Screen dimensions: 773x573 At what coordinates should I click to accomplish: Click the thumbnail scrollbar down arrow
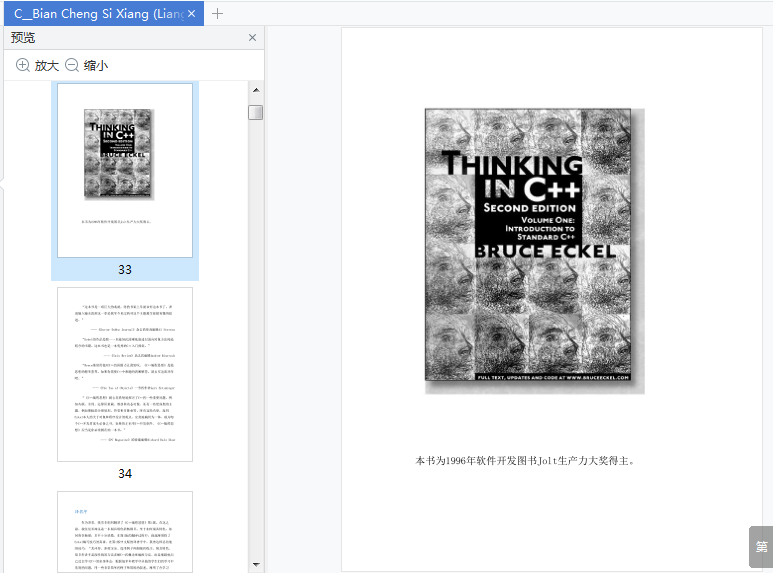pyautogui.click(x=256, y=564)
